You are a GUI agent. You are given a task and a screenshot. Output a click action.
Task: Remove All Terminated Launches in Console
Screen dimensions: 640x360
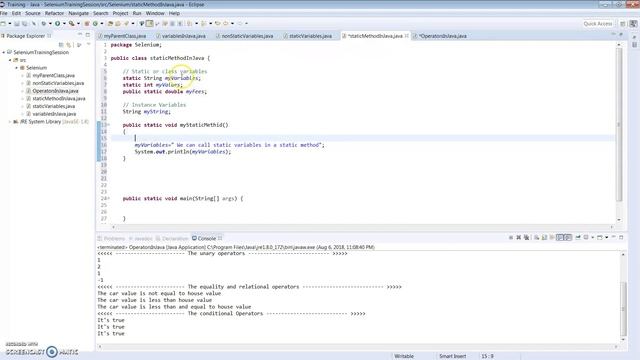click(526, 238)
